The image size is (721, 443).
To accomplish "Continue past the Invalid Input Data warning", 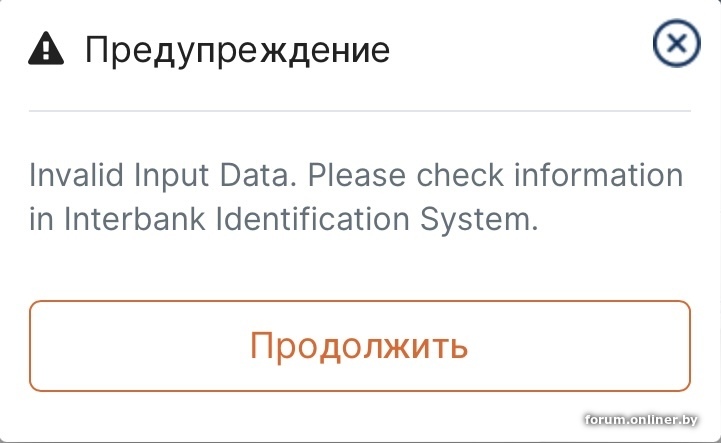I will click(x=359, y=346).
